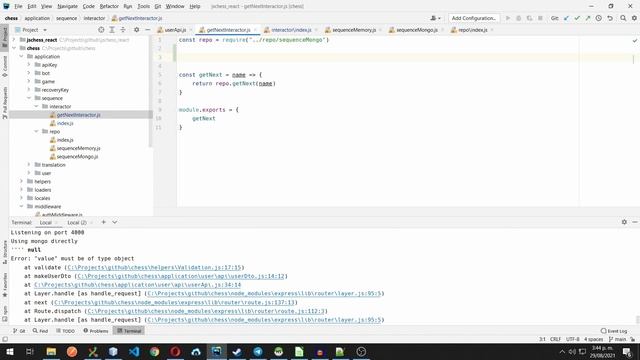Open IDE settings gear in top toolbar

pos(634,18)
